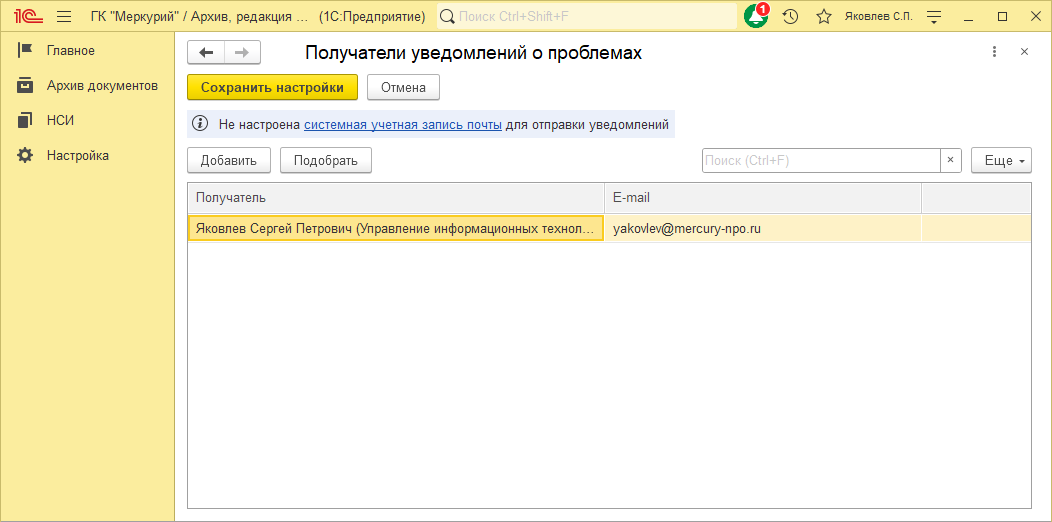Open the Настройка section
This screenshot has width=1052, height=522.
click(x=77, y=155)
